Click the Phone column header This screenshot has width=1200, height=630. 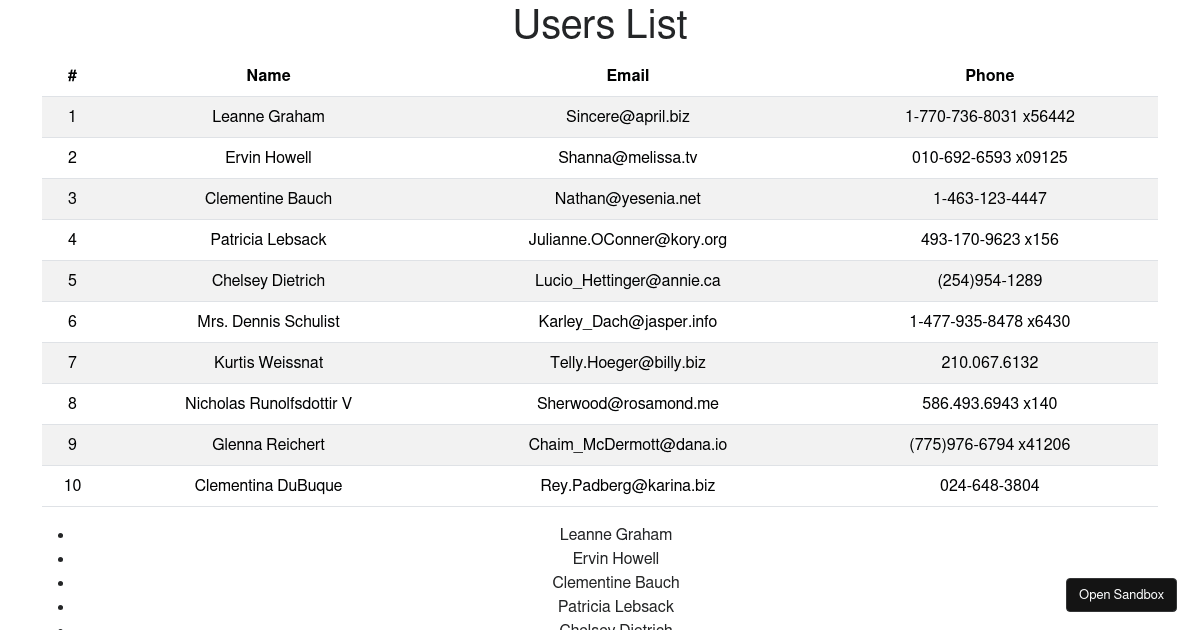[989, 76]
